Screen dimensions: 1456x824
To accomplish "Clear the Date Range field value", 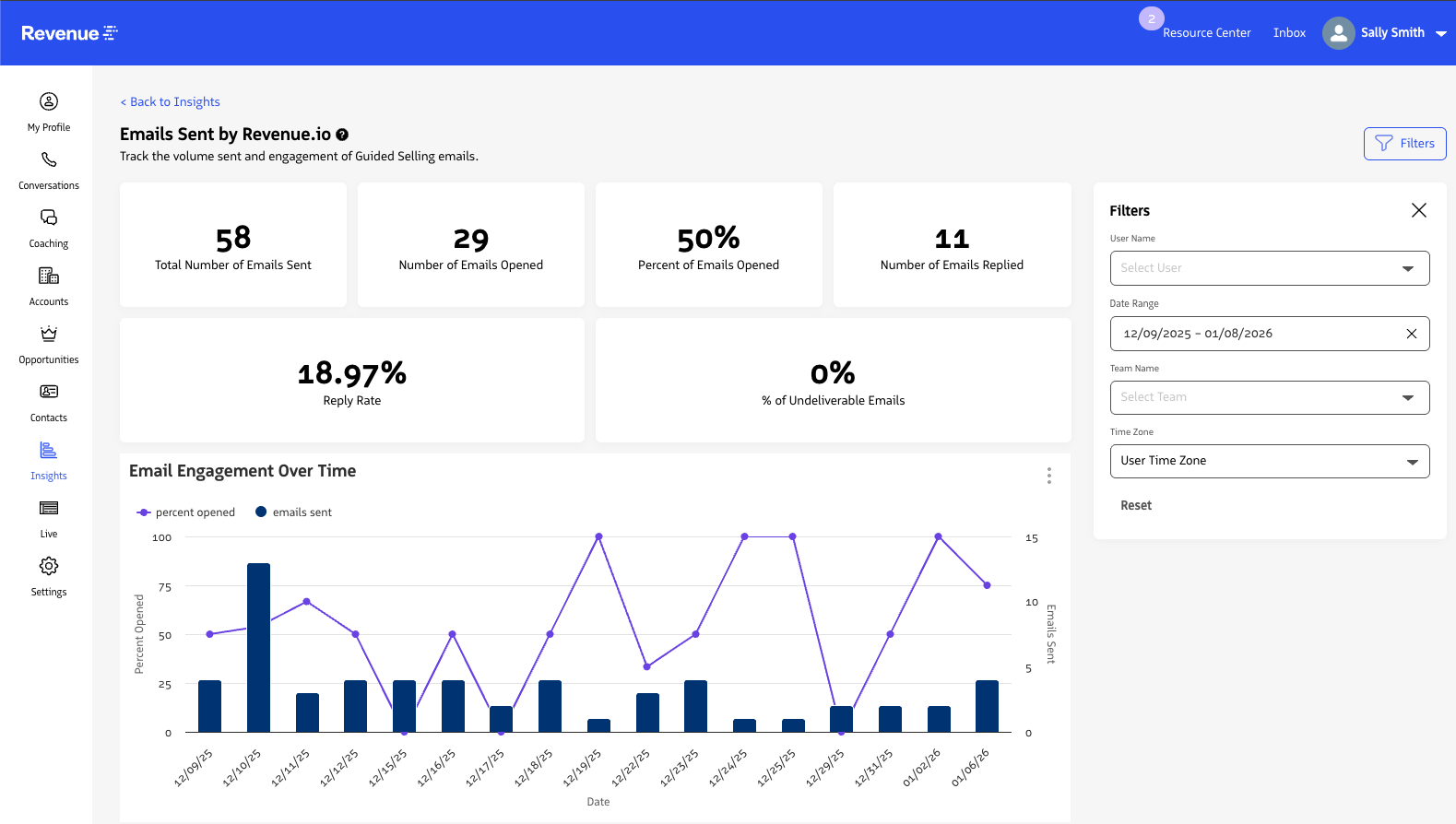I will tap(1411, 334).
